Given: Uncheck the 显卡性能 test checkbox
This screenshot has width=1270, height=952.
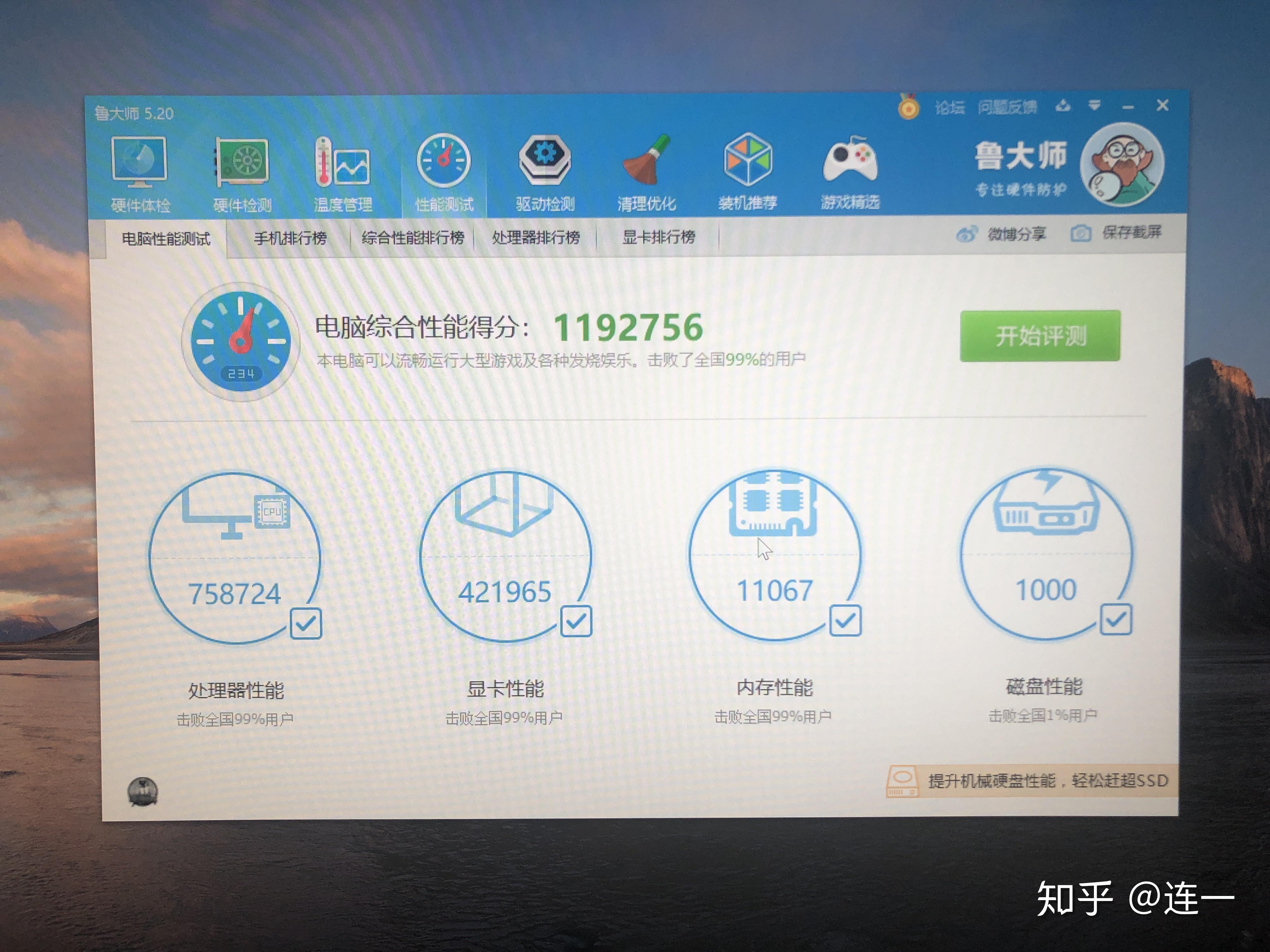Looking at the screenshot, I should [576, 621].
